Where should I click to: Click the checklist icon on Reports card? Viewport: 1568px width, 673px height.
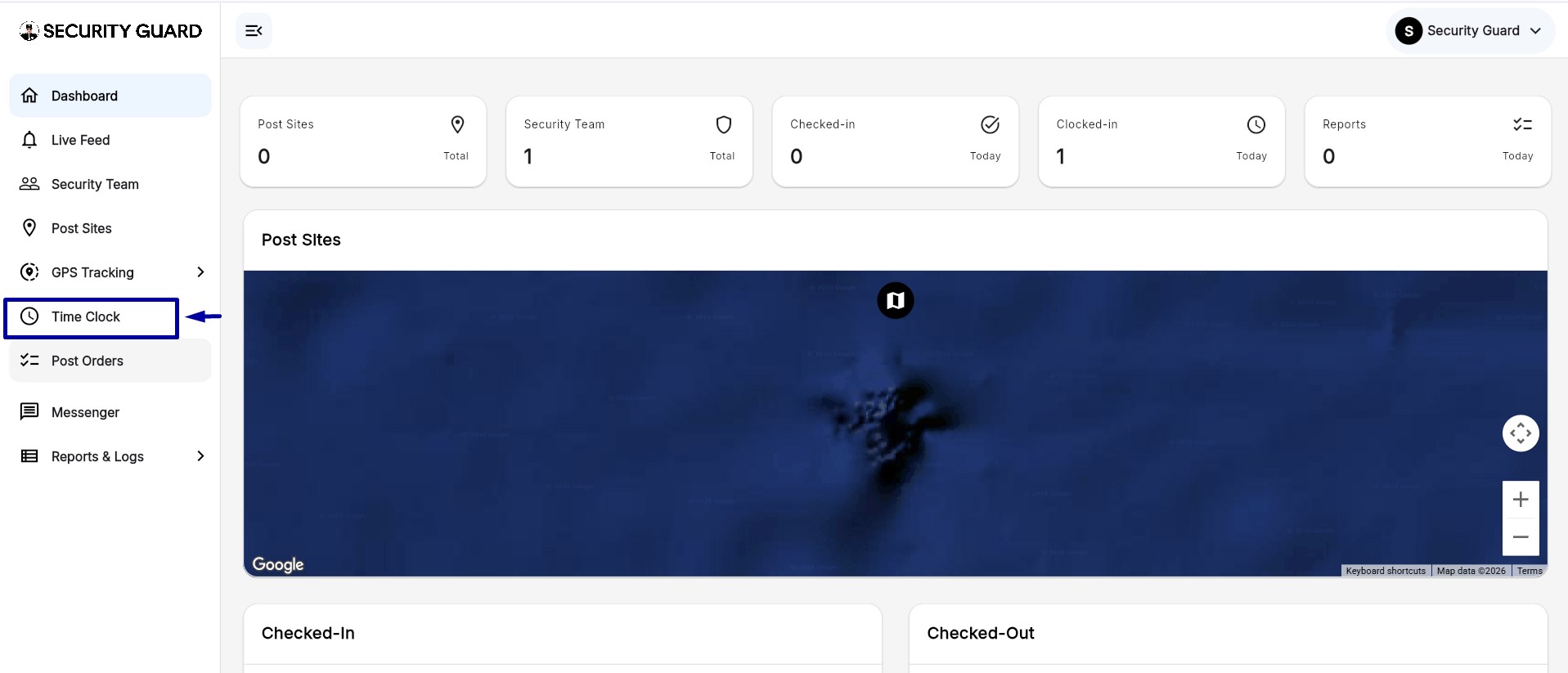(x=1522, y=124)
